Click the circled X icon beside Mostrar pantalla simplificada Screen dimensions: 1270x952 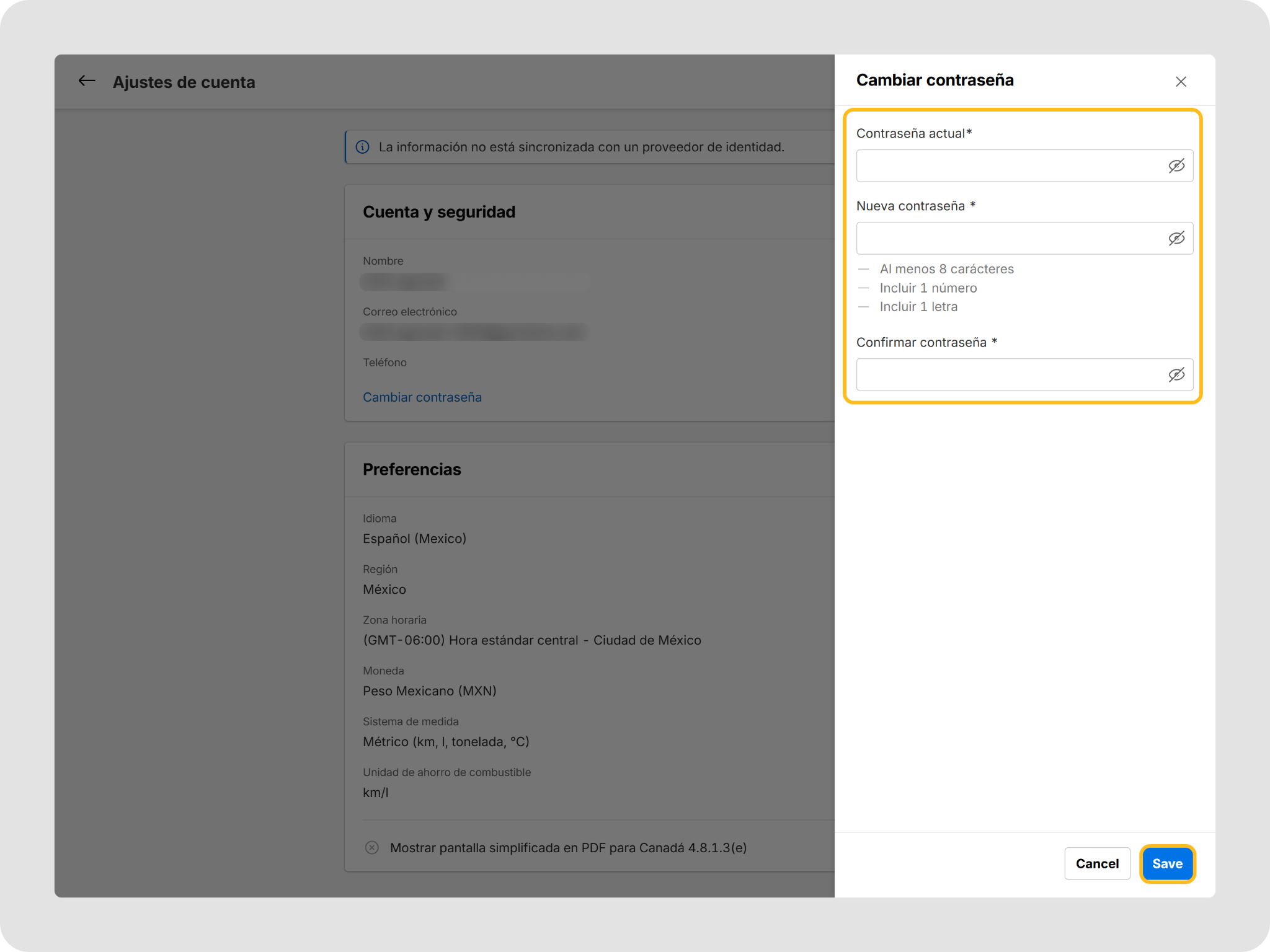[372, 847]
